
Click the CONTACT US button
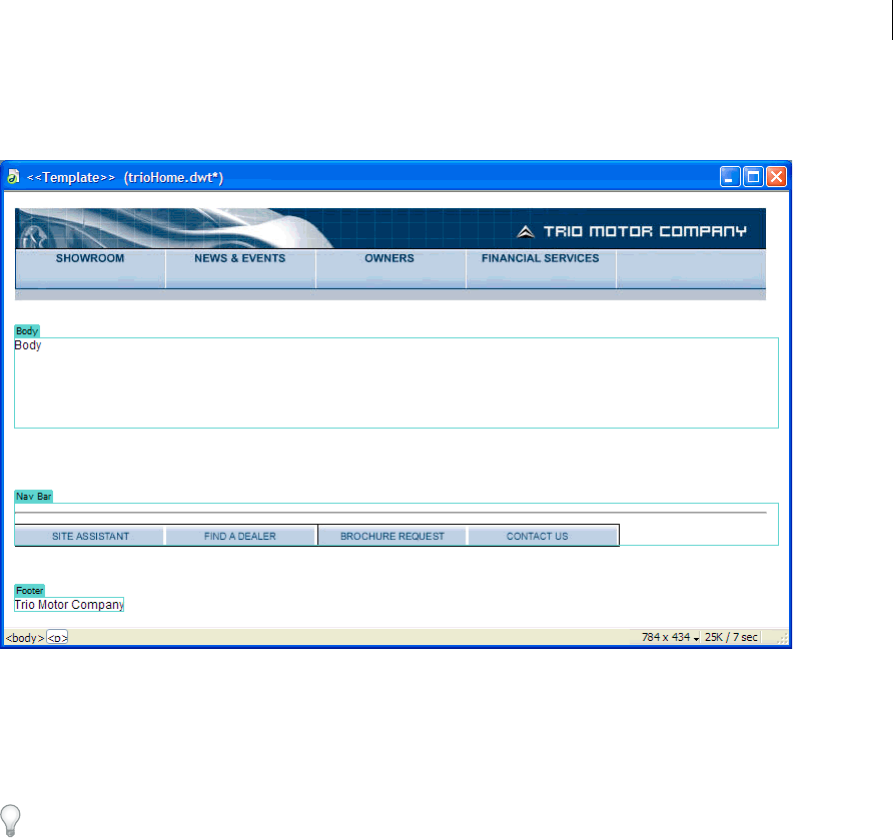tap(543, 536)
